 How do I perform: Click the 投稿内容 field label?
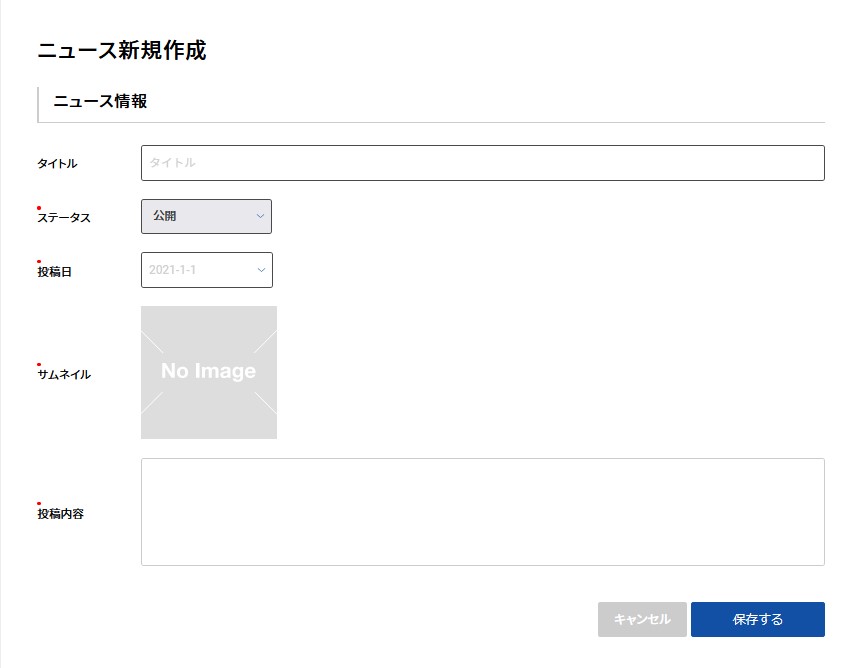60,514
